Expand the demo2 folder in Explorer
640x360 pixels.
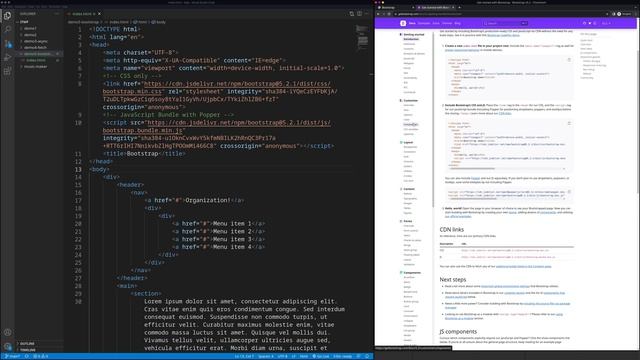click(x=30, y=35)
